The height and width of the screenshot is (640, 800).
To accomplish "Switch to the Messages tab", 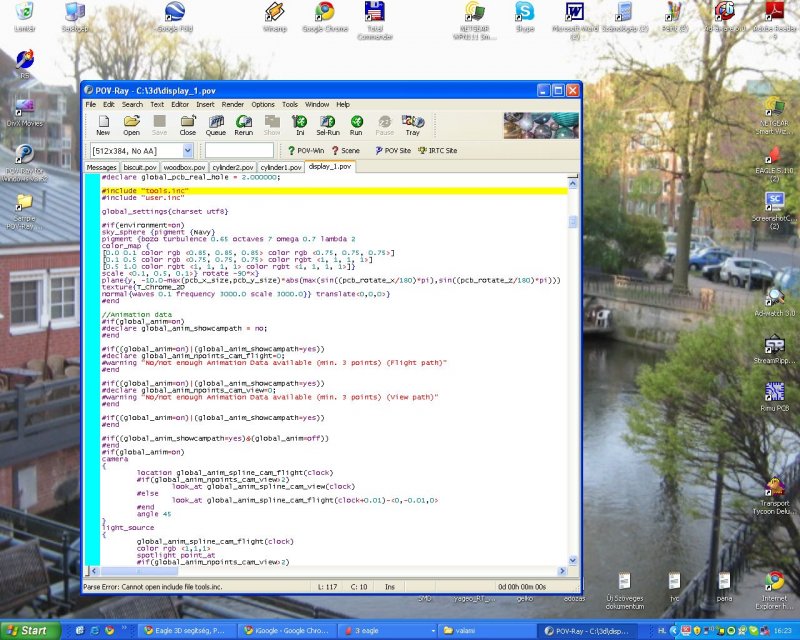I will pyautogui.click(x=102, y=167).
